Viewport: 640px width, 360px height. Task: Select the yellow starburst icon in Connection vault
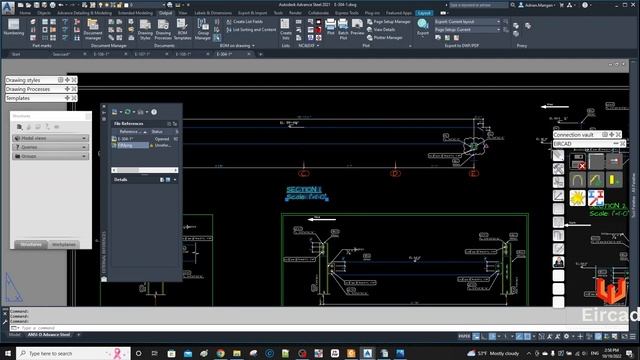[x=578, y=198]
